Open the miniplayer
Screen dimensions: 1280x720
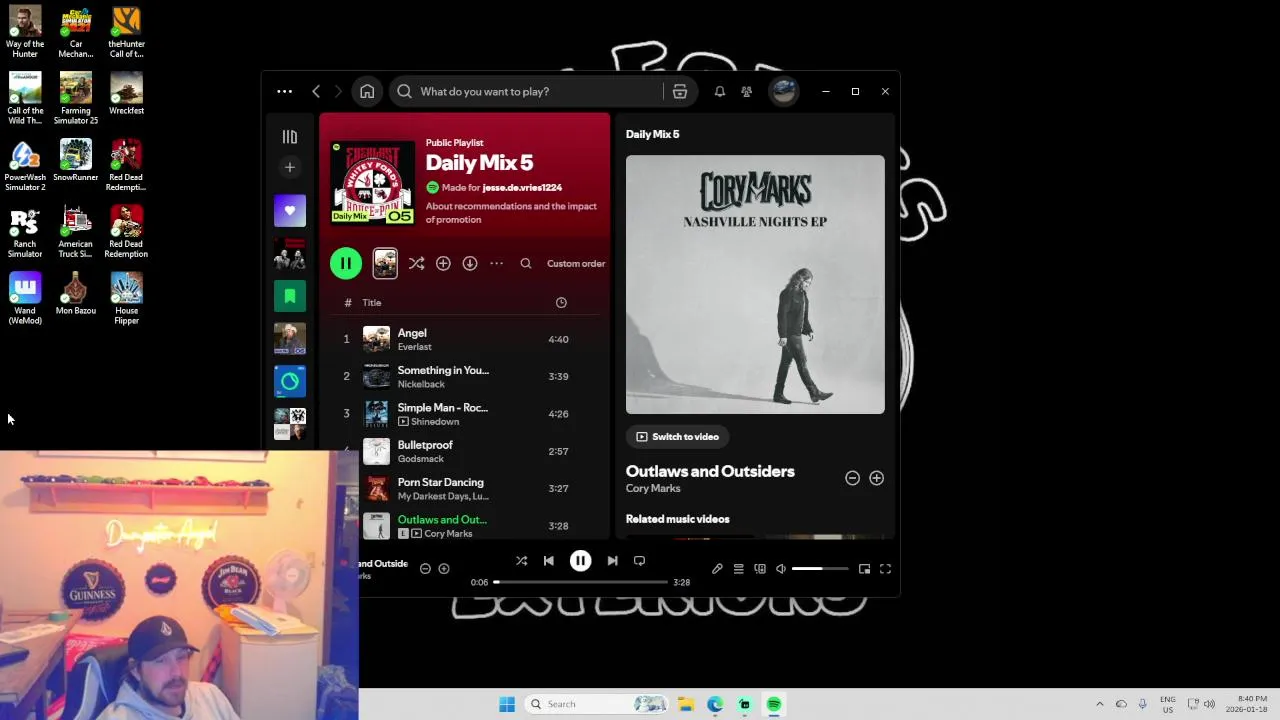coord(864,569)
